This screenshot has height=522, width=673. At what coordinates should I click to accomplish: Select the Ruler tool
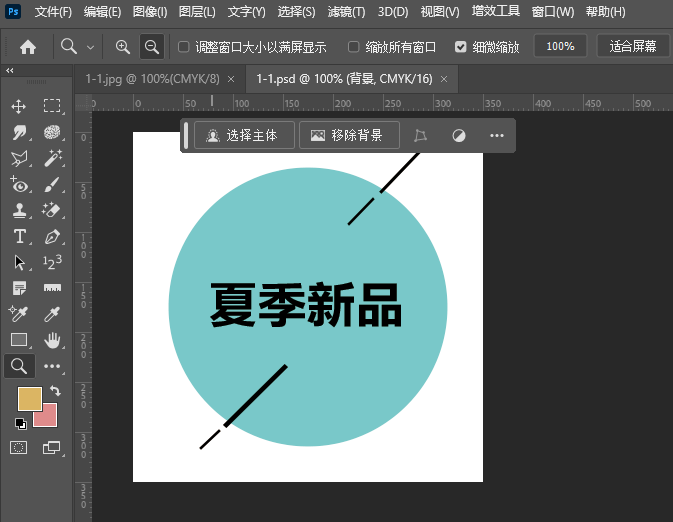[x=52, y=288]
